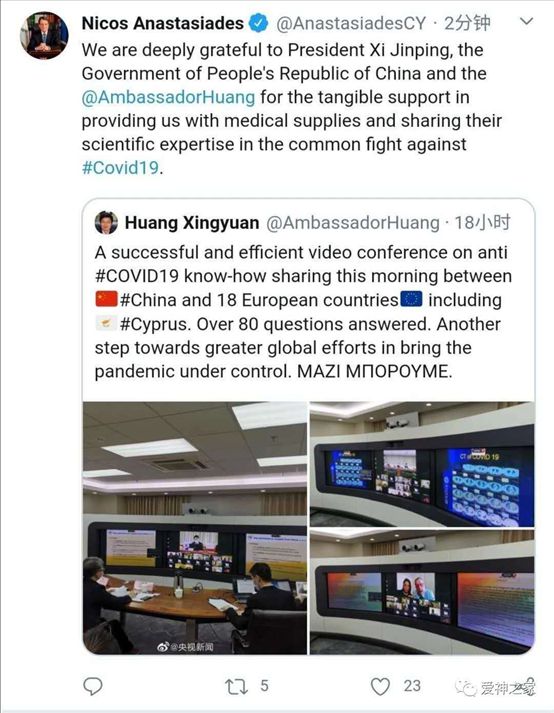Viewport: 554px width, 713px height.
Task: Open Huang Xingyuan's small avatar
Action: click(106, 223)
